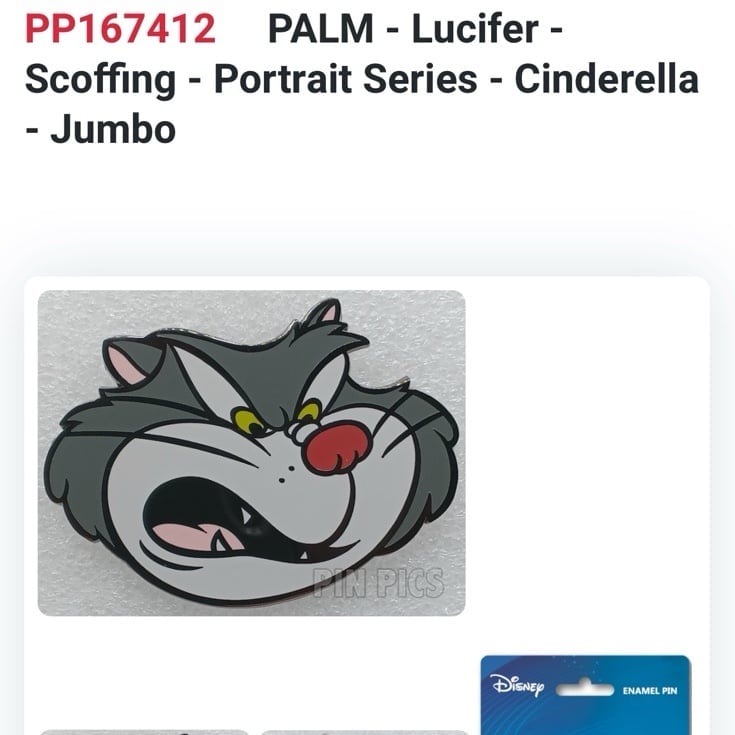The width and height of the screenshot is (735, 735).
Task: Click Lucifer's pink left ear
Action: (x=122, y=362)
